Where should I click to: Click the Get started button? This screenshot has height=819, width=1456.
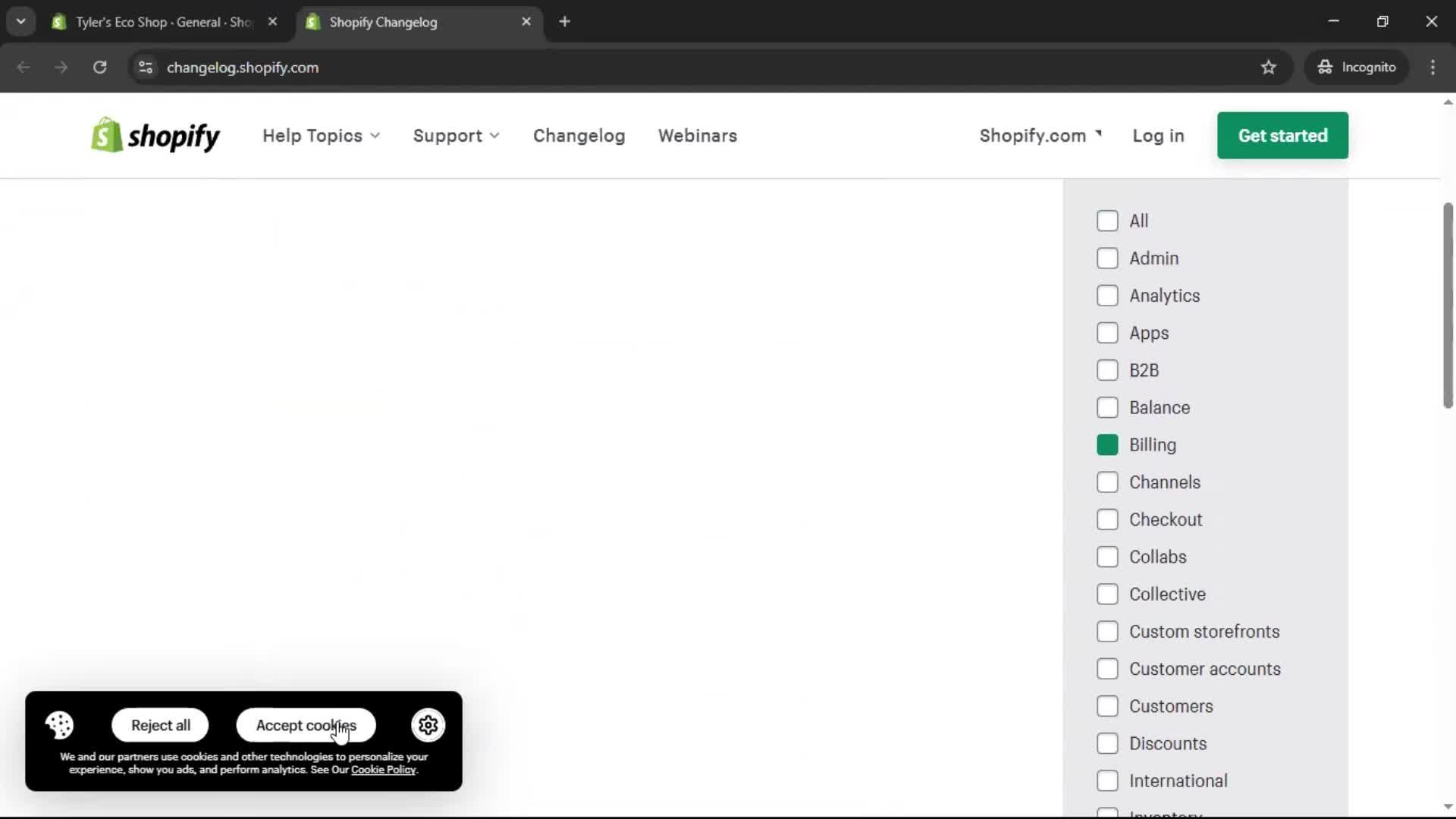coord(1282,136)
